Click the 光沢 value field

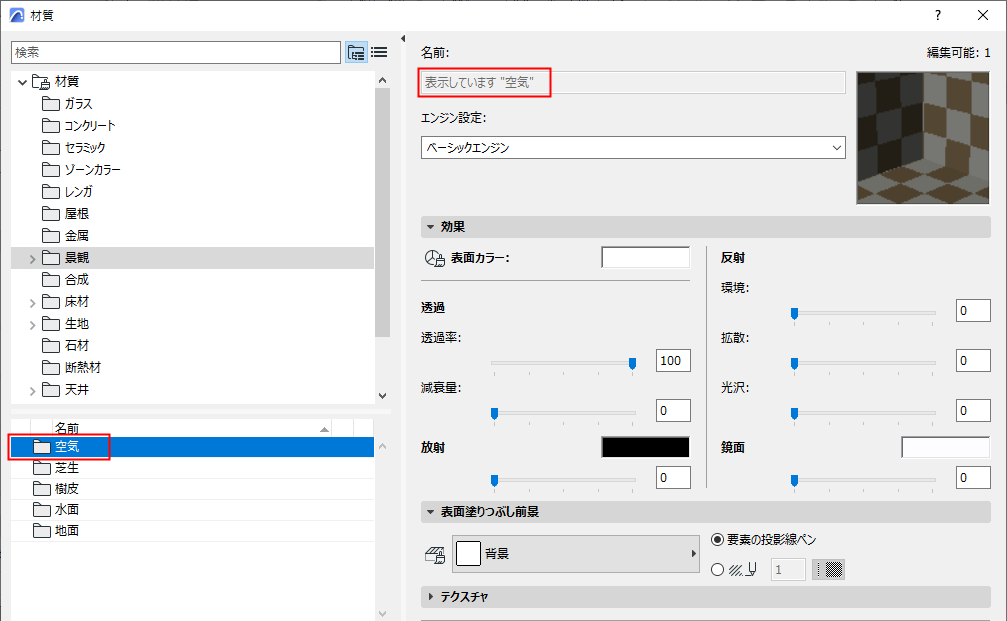(973, 410)
